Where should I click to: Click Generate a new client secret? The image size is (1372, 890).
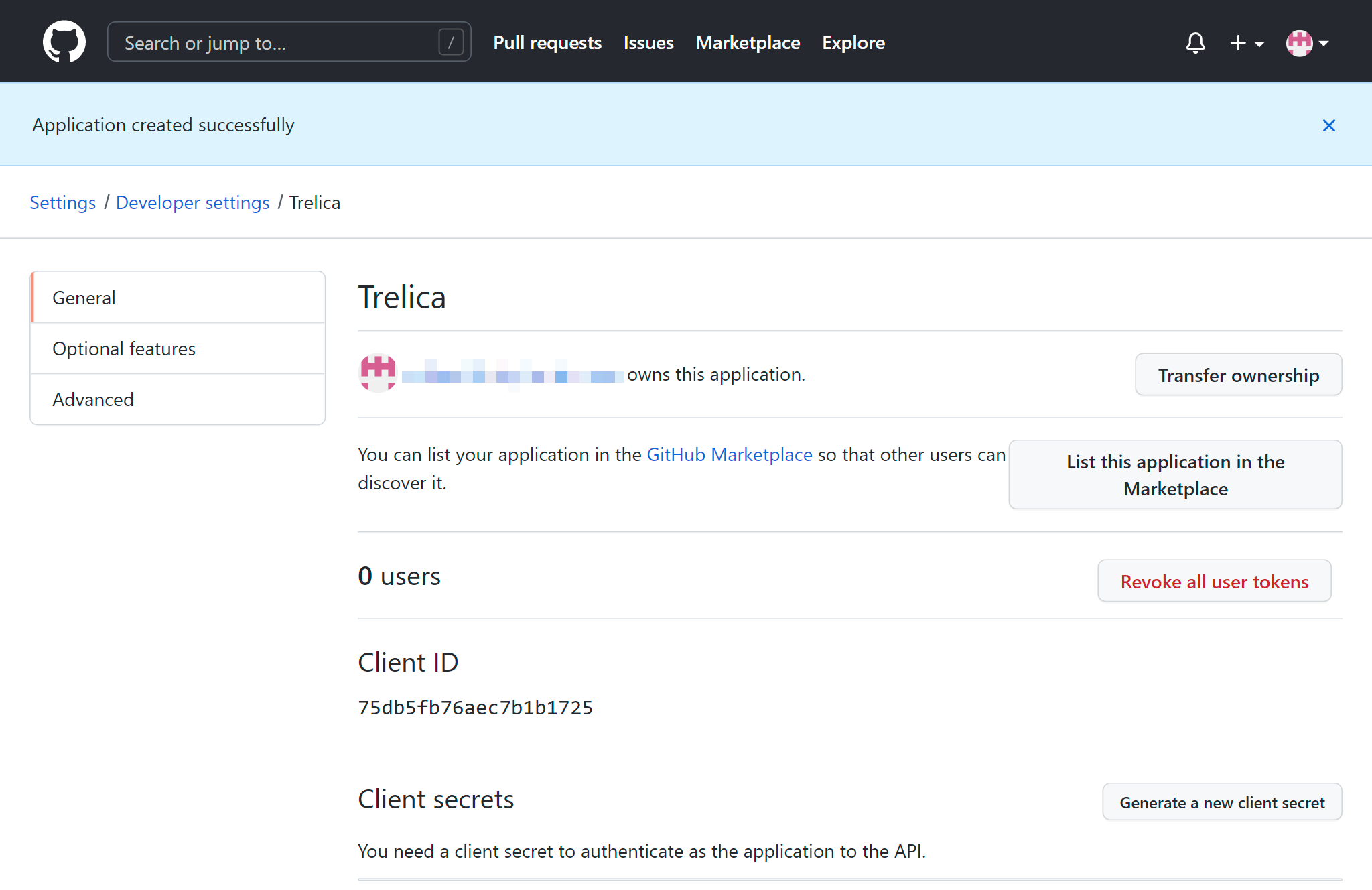click(1222, 802)
